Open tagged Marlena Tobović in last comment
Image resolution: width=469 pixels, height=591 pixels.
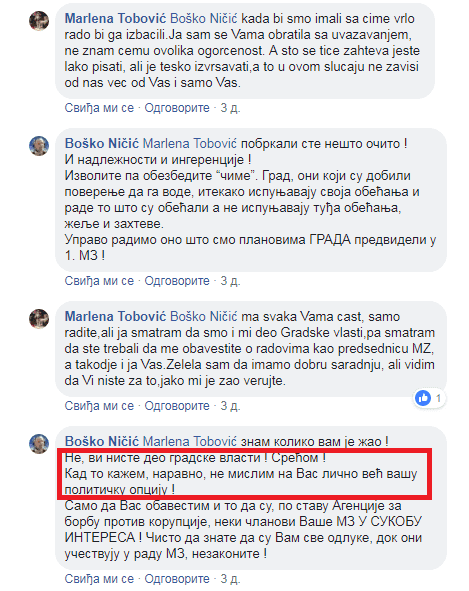[190, 442]
